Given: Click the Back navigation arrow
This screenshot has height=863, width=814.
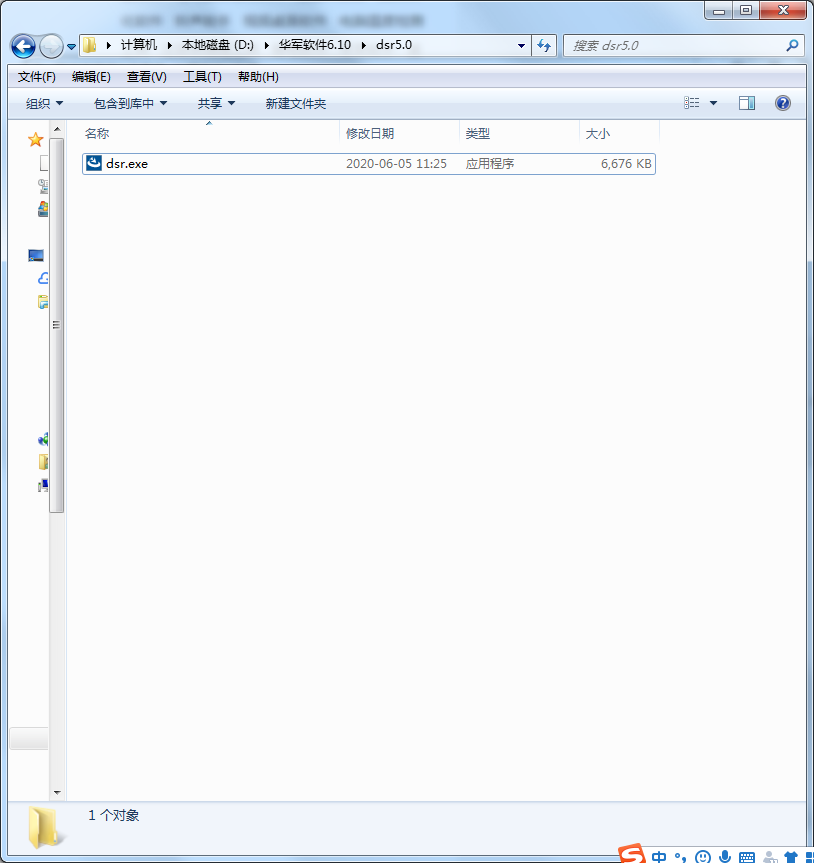Looking at the screenshot, I should (x=21, y=45).
